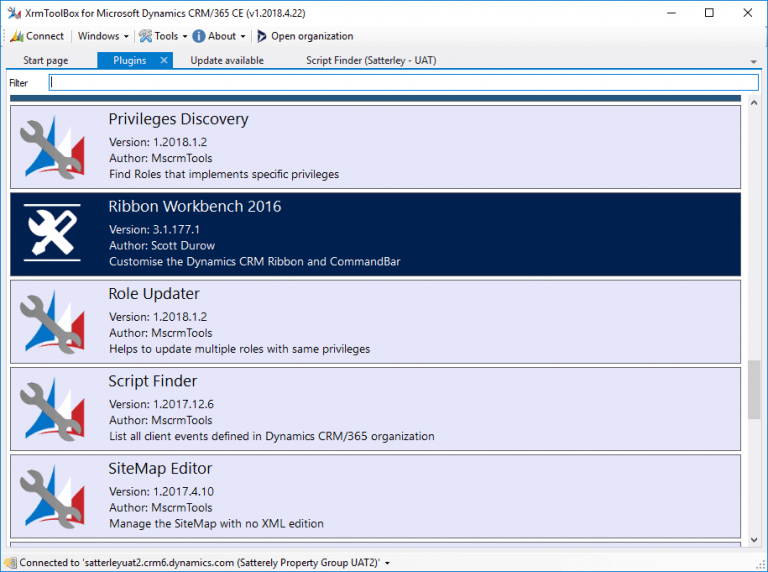The width and height of the screenshot is (768, 572).
Task: Select the Ribbon Workbench 2016 title
Action: click(x=194, y=206)
